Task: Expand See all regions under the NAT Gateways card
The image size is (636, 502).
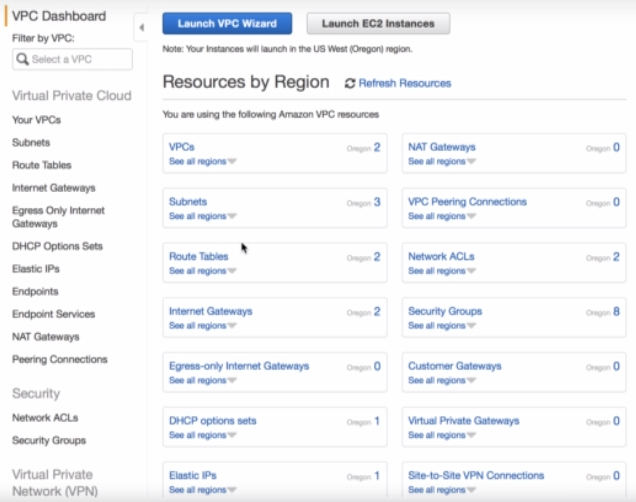Action: tap(442, 161)
